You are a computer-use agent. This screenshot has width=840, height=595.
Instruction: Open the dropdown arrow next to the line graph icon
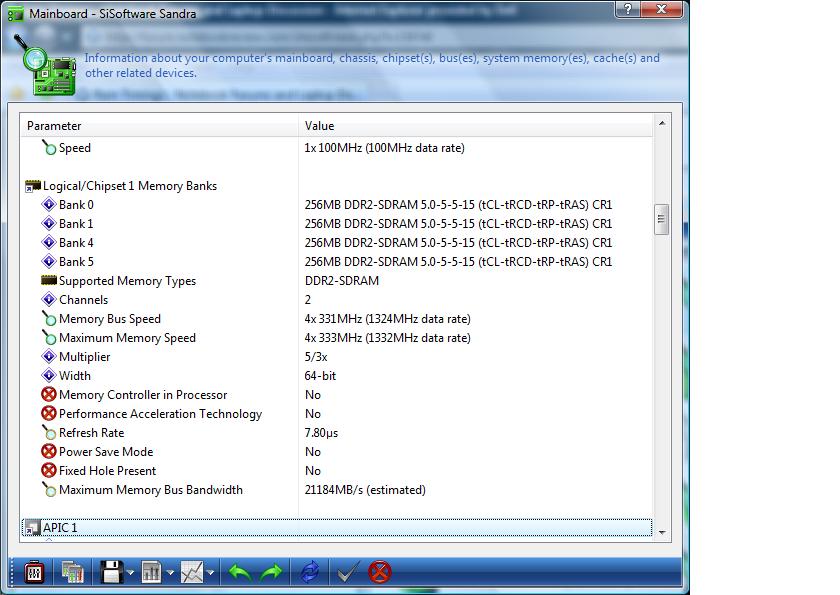pos(211,573)
